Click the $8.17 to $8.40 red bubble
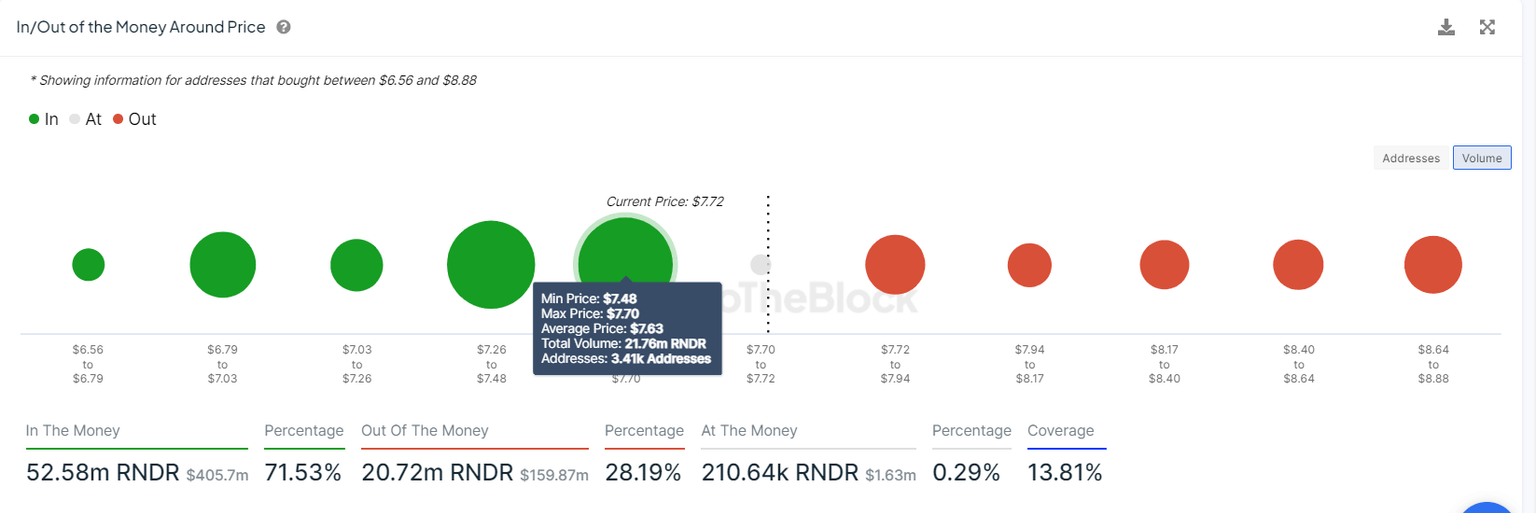The image size is (1536, 513). (x=1164, y=265)
